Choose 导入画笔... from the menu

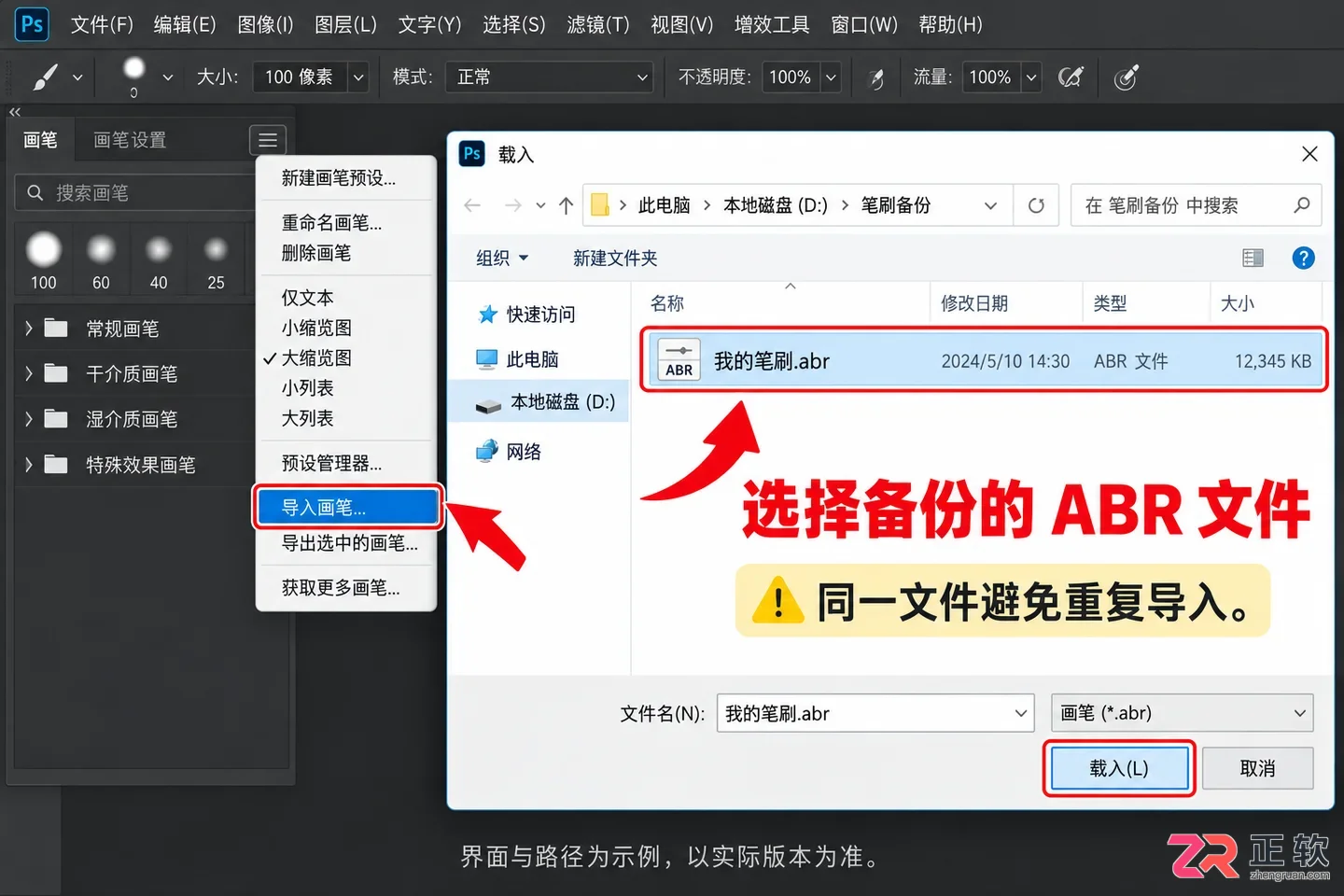coord(348,507)
